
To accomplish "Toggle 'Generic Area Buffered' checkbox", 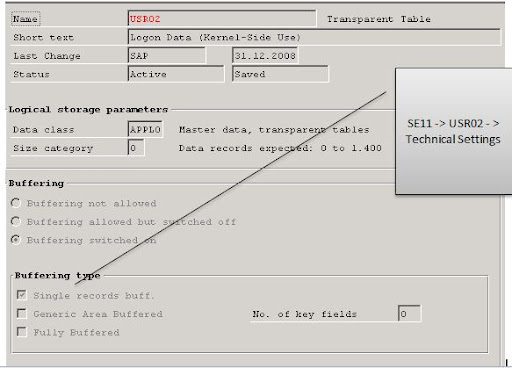I will click(22, 313).
